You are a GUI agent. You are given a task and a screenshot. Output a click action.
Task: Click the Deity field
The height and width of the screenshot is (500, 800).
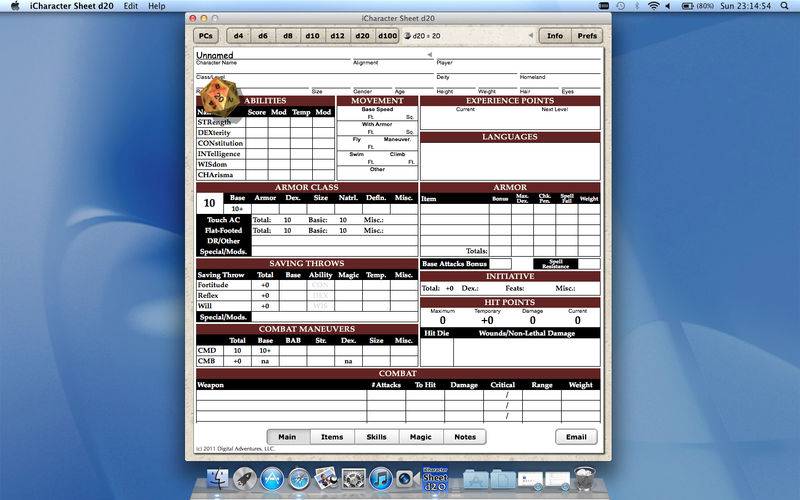(x=477, y=69)
